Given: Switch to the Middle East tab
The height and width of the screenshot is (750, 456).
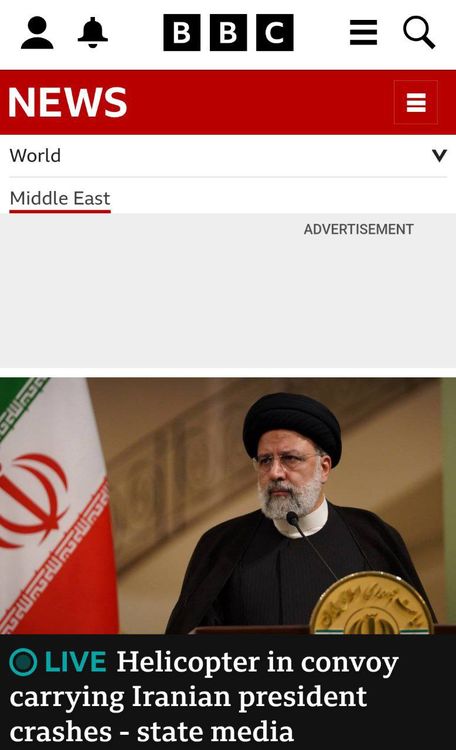Looking at the screenshot, I should point(60,199).
